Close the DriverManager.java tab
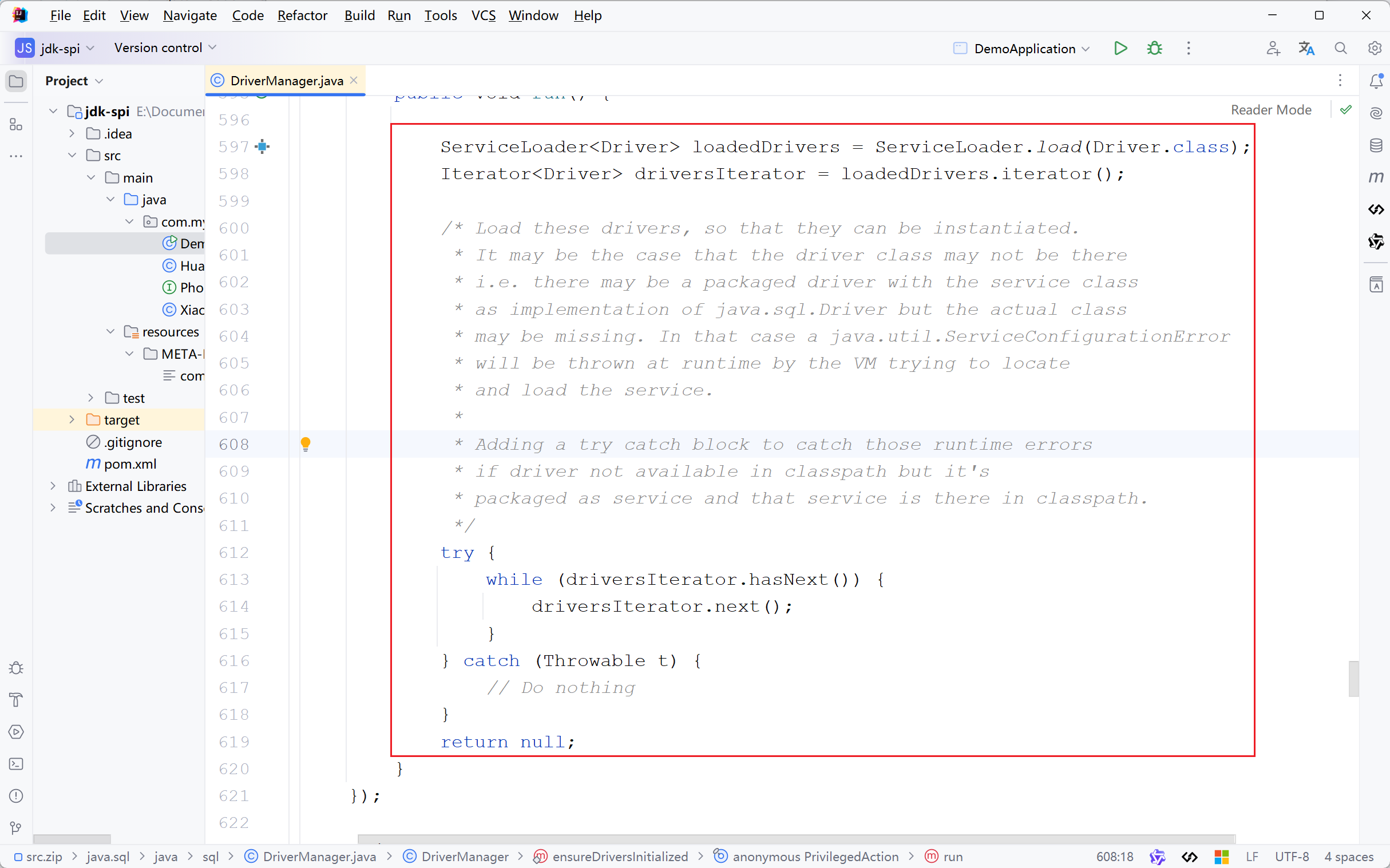Viewport: 1390px width, 868px height. pos(354,80)
